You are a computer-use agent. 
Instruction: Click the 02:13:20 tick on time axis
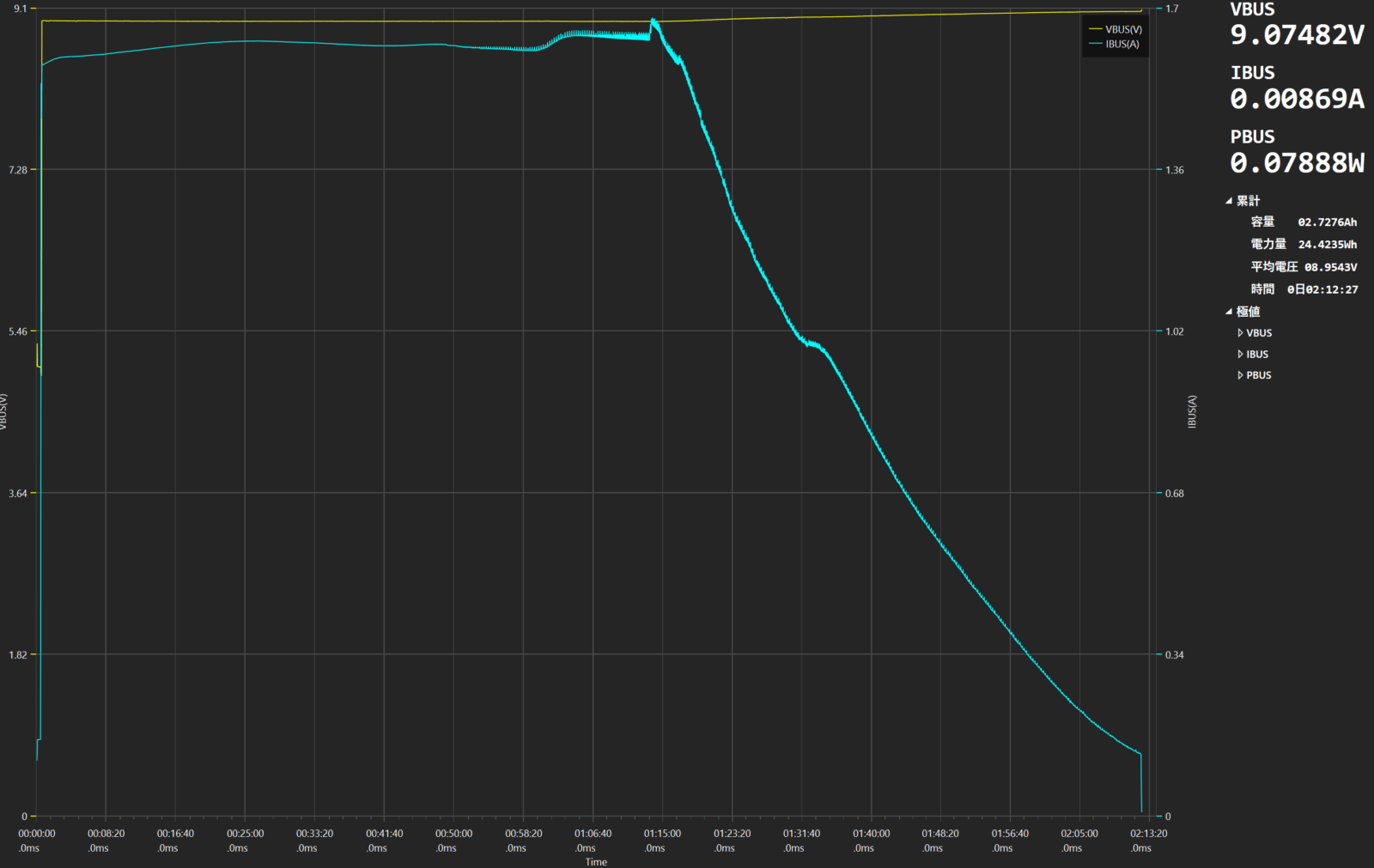click(x=1148, y=834)
